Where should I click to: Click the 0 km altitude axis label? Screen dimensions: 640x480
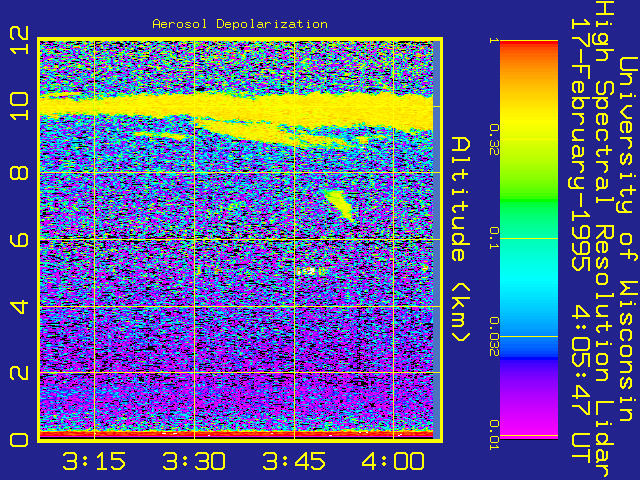tap(19, 440)
